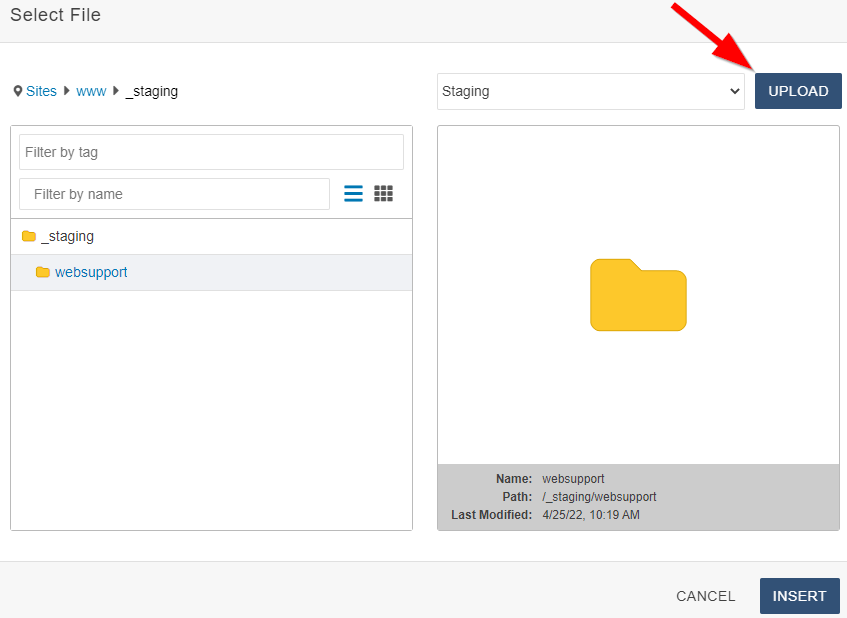Image resolution: width=847 pixels, height=618 pixels.
Task: Go to www breadcrumb link
Action: point(91,91)
